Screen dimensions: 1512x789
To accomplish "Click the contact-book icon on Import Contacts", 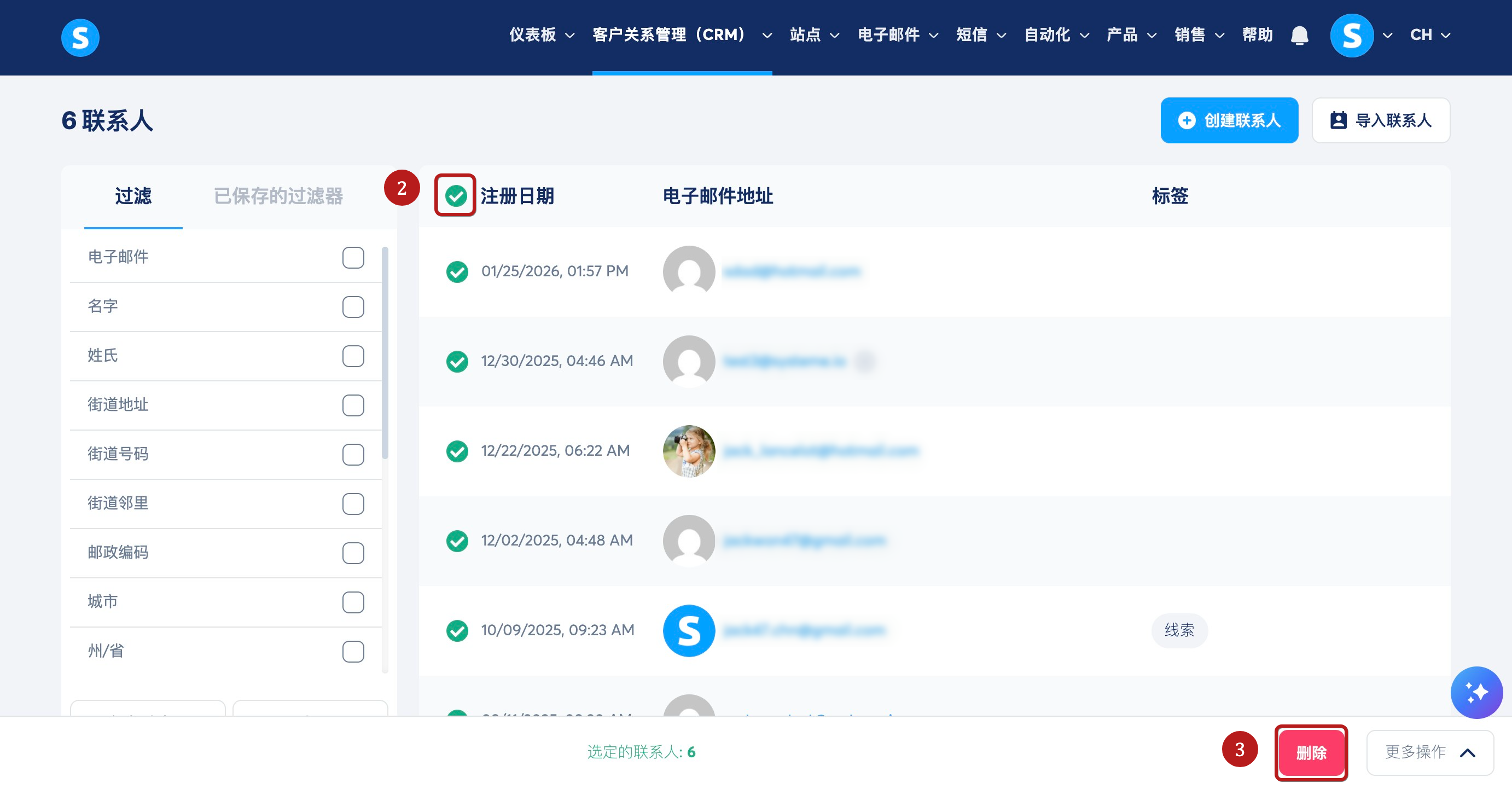I will 1337,120.
